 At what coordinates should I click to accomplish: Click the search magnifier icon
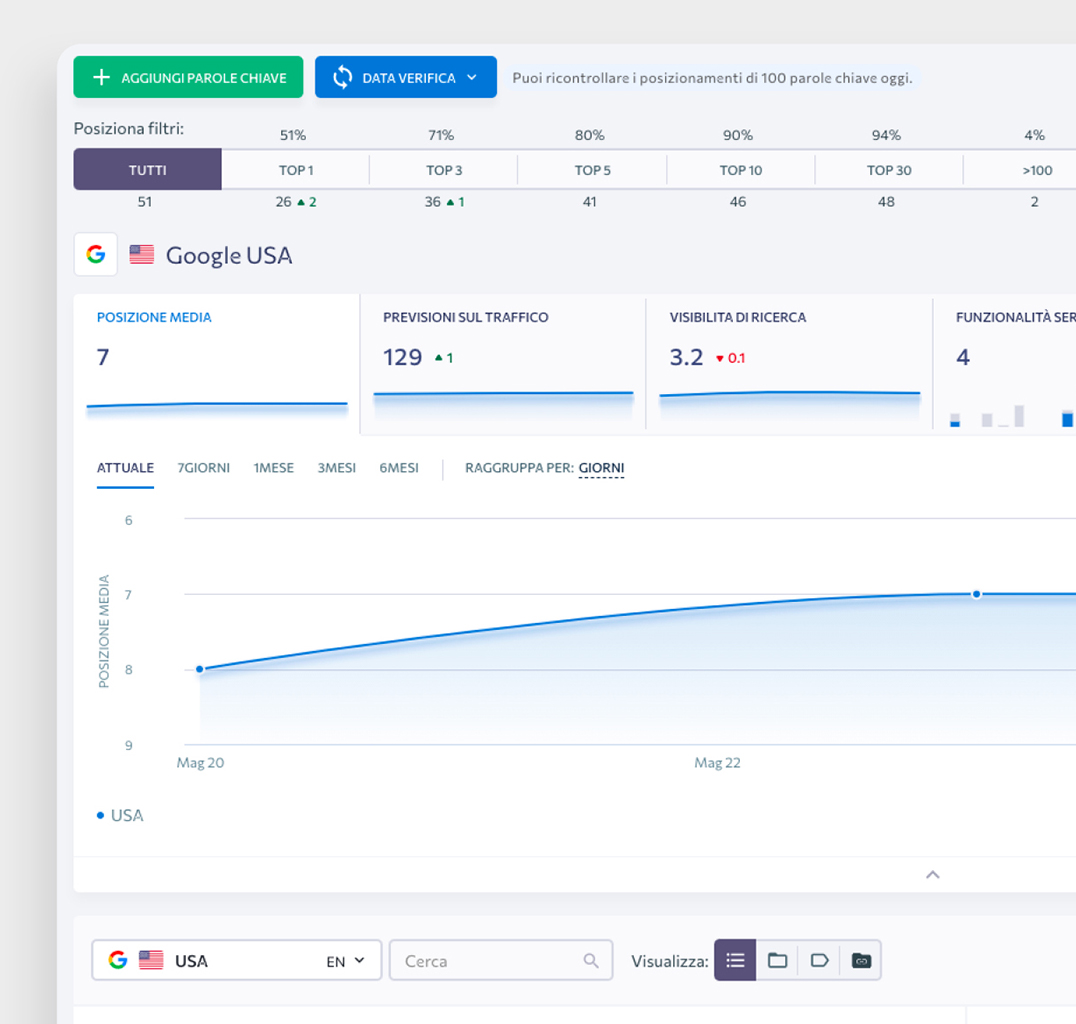pos(591,961)
